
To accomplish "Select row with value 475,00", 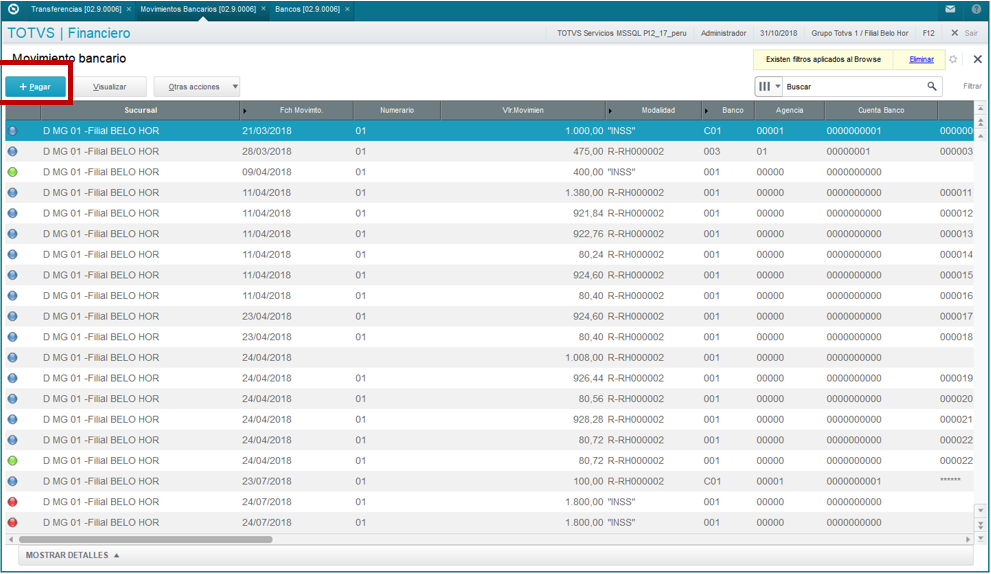I will coord(489,152).
